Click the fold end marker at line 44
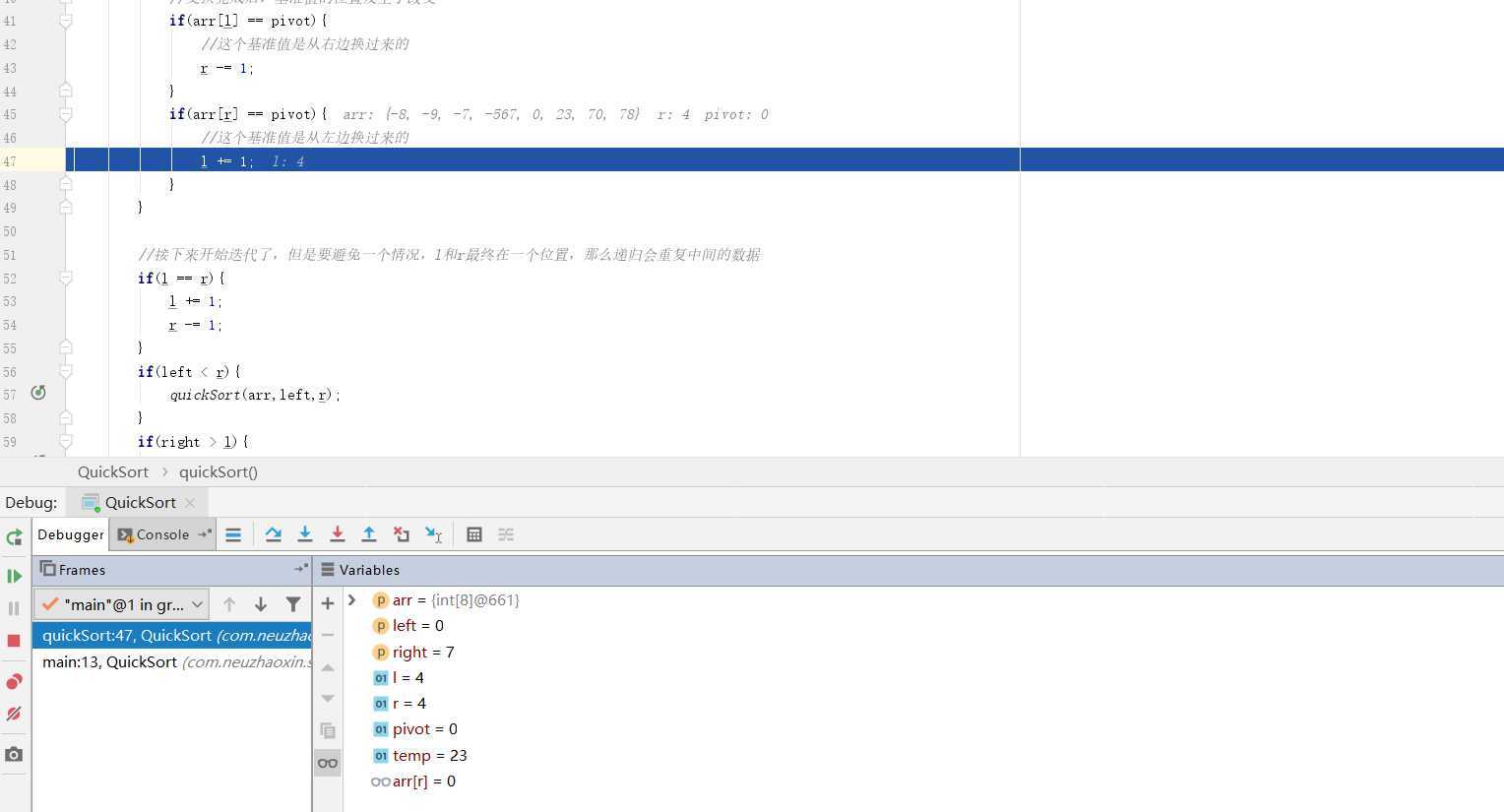Image resolution: width=1504 pixels, height=812 pixels. pos(66,91)
